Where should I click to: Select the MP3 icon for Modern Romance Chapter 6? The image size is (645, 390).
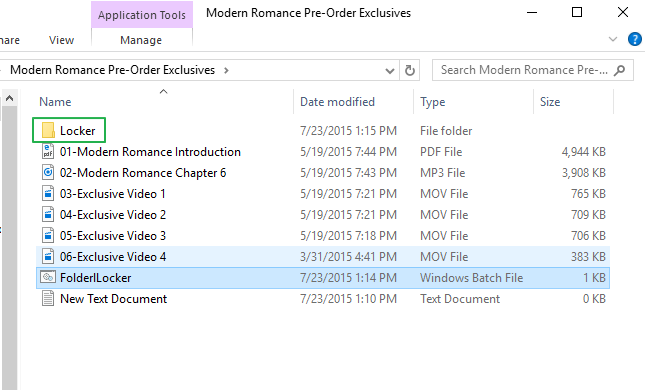pyautogui.click(x=48, y=172)
